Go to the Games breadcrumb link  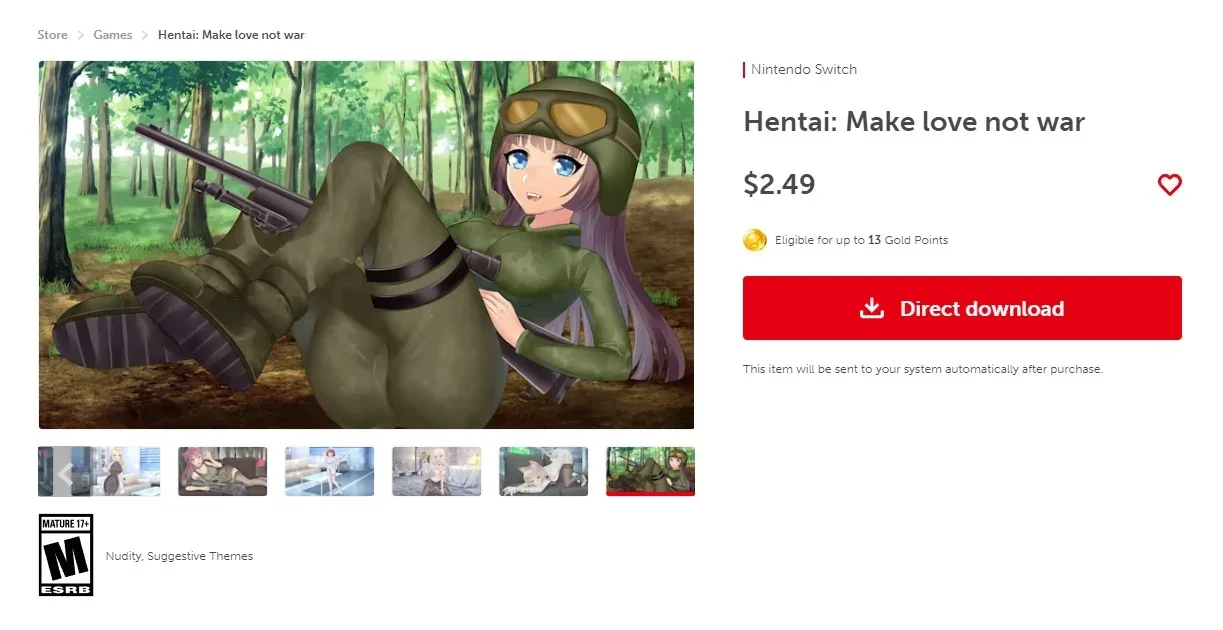[x=113, y=35]
